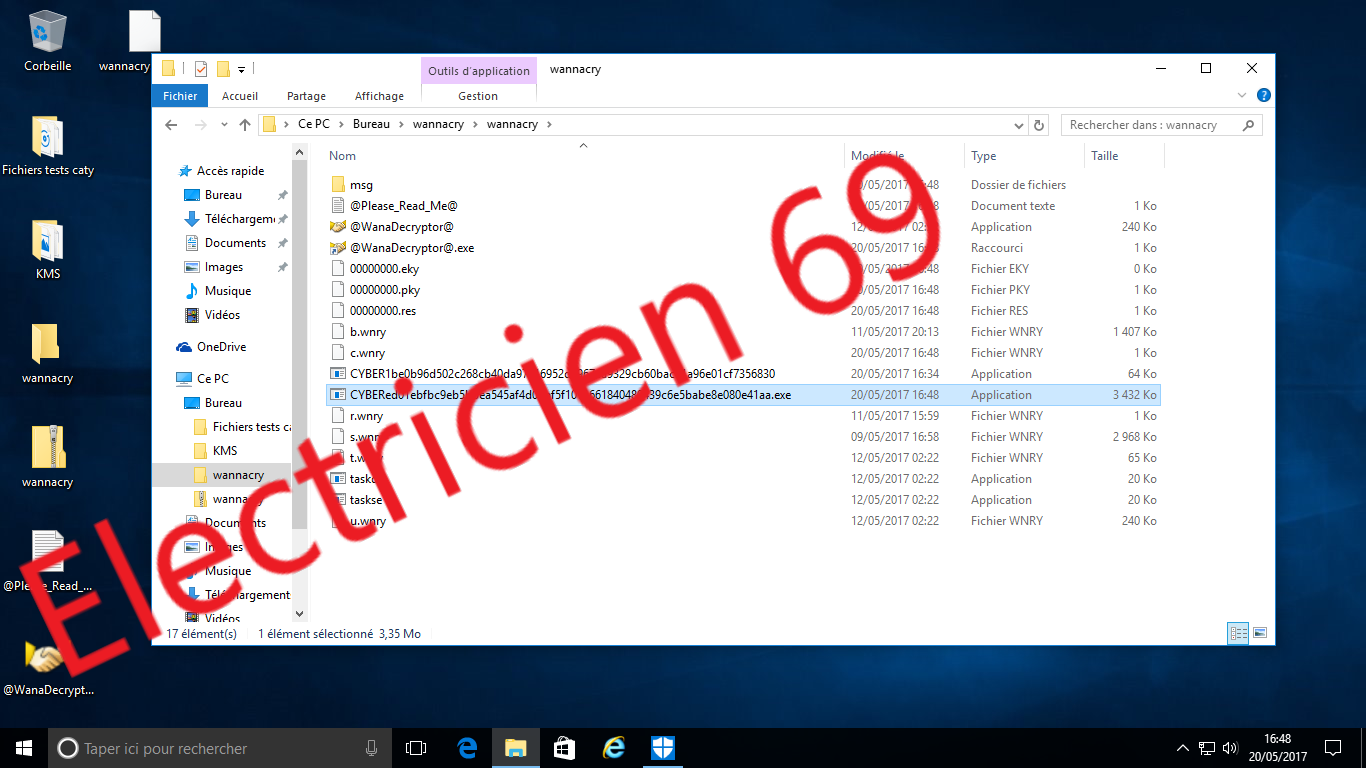The image size is (1366, 768).
Task: Switch to large icons view in status bar
Action: (1260, 633)
